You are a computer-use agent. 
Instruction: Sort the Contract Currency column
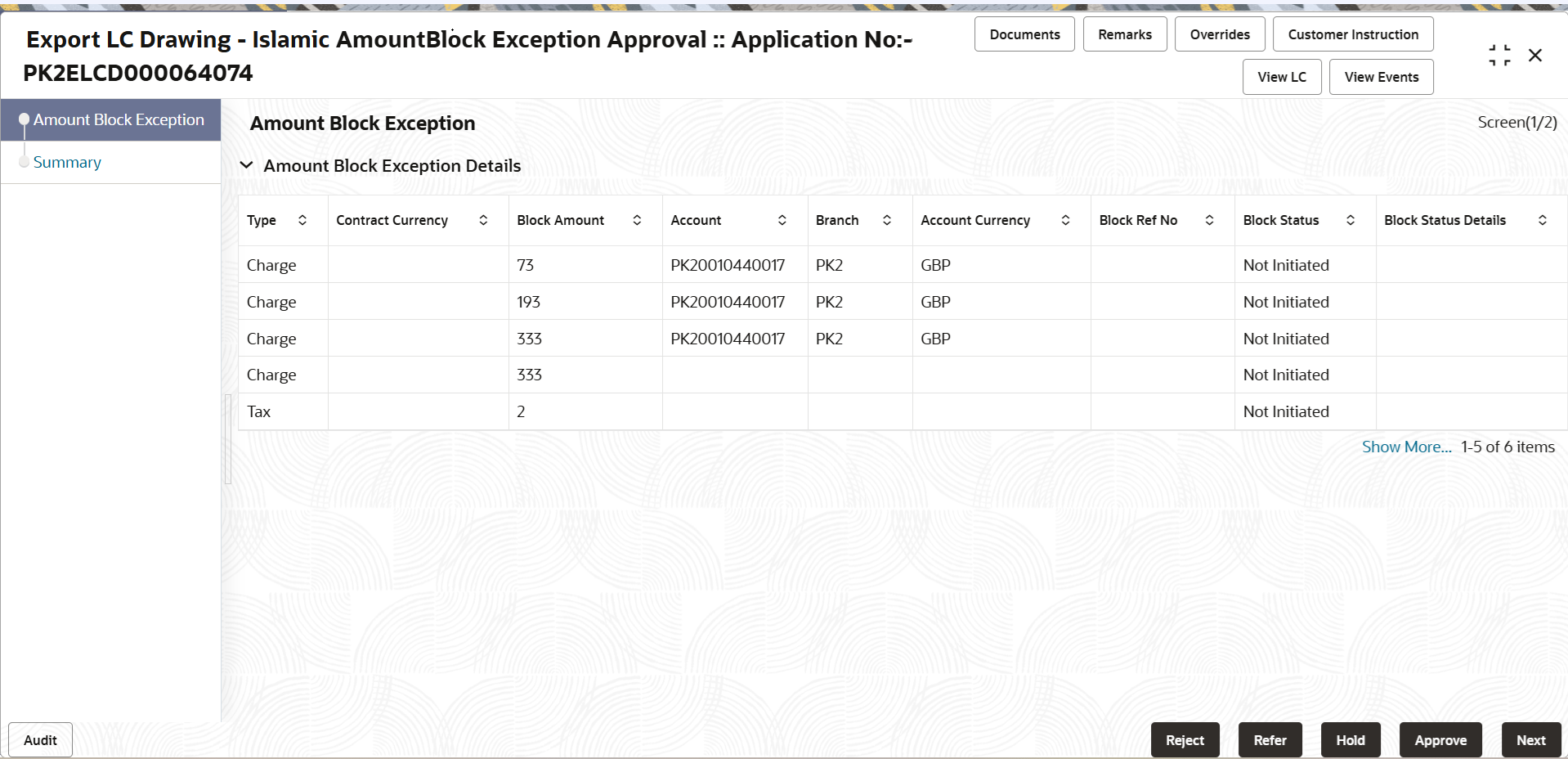point(483,220)
